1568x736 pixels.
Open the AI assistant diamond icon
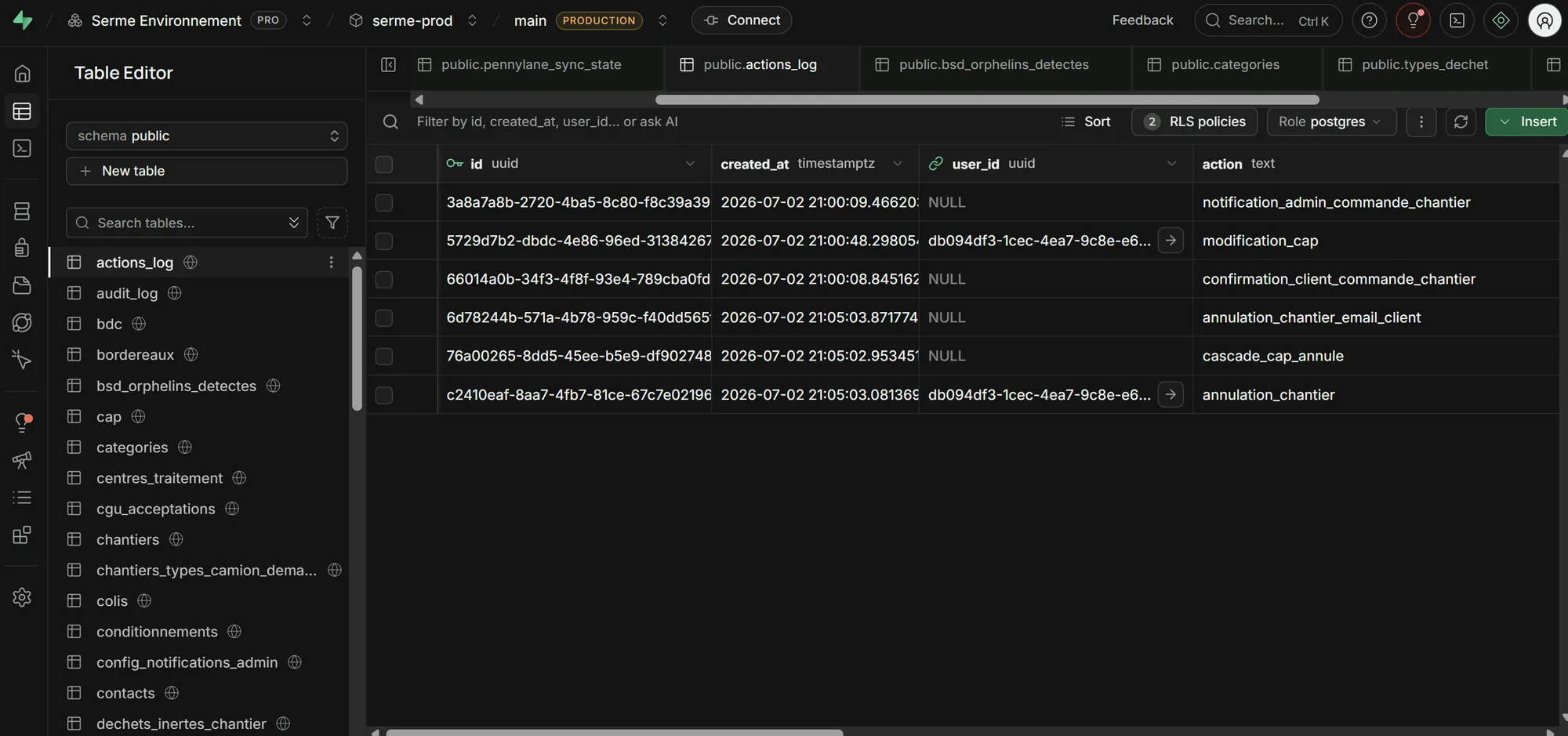pos(1501,20)
